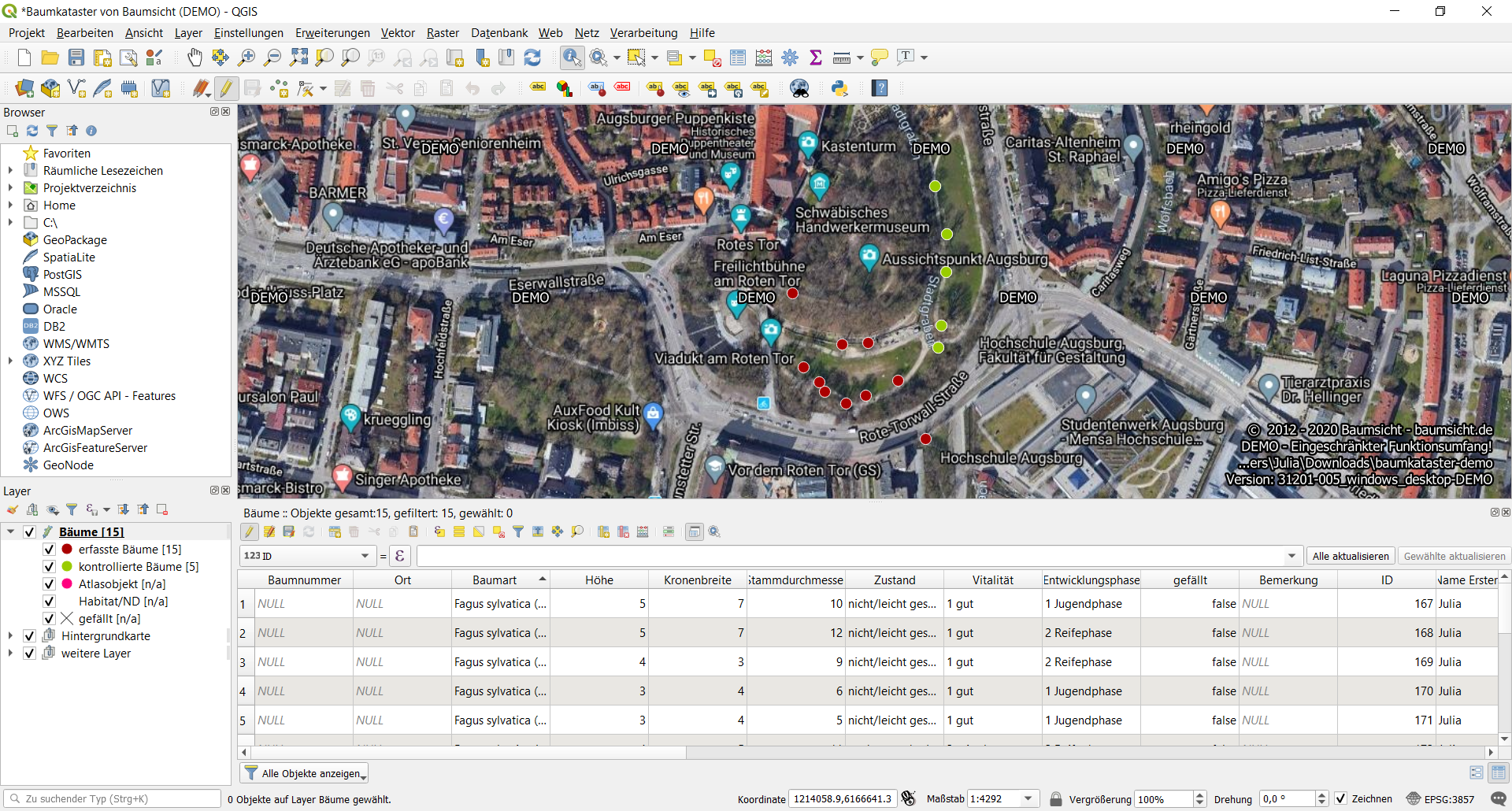Click the EPSG:3857 CRS button
Screen dimensions: 1512x811
click(1441, 798)
